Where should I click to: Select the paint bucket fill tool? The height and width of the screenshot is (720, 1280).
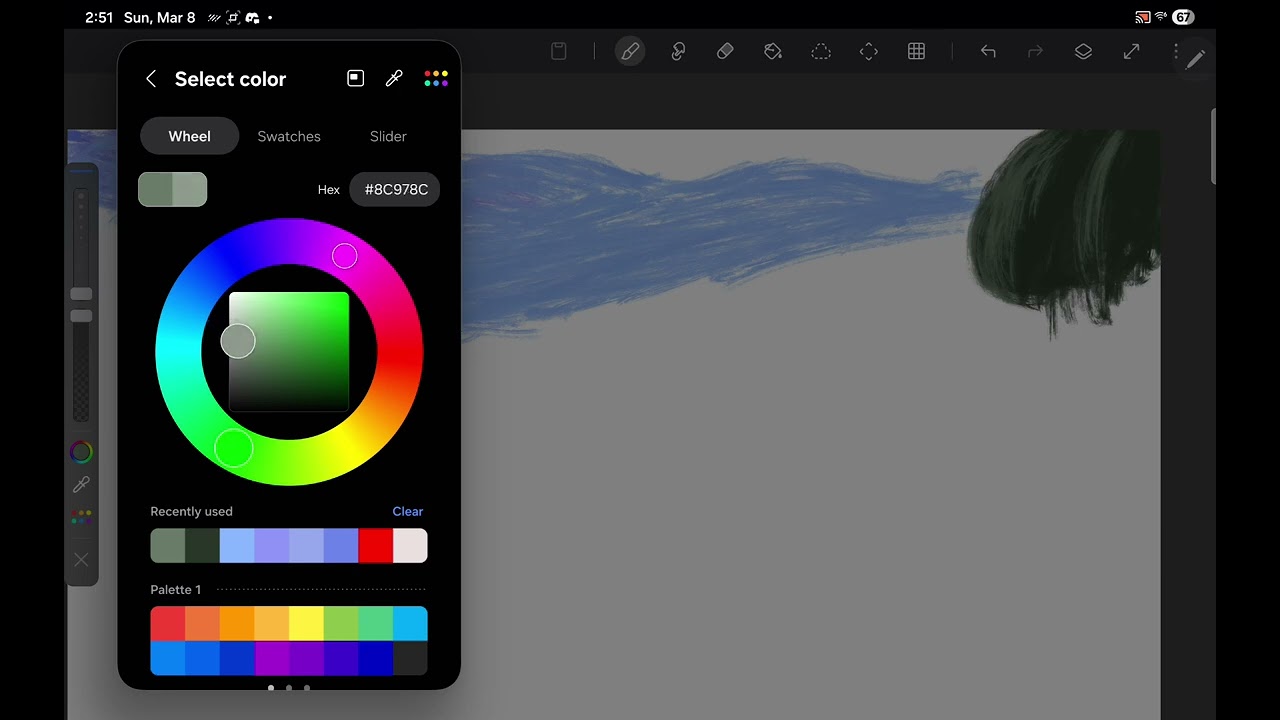point(773,51)
